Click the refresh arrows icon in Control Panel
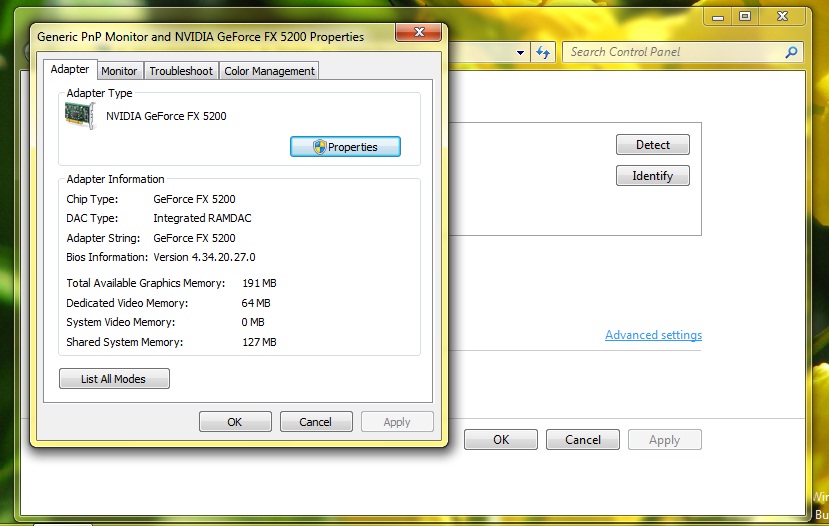The height and width of the screenshot is (526, 829). tap(543, 52)
